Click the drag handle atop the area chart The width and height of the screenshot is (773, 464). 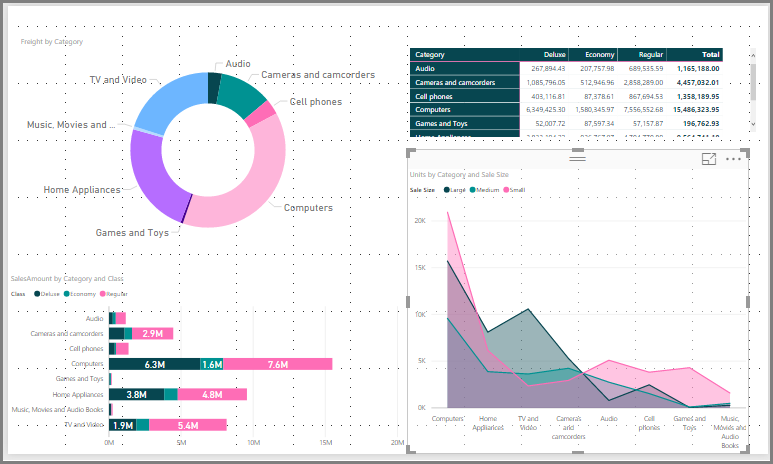tap(577, 158)
